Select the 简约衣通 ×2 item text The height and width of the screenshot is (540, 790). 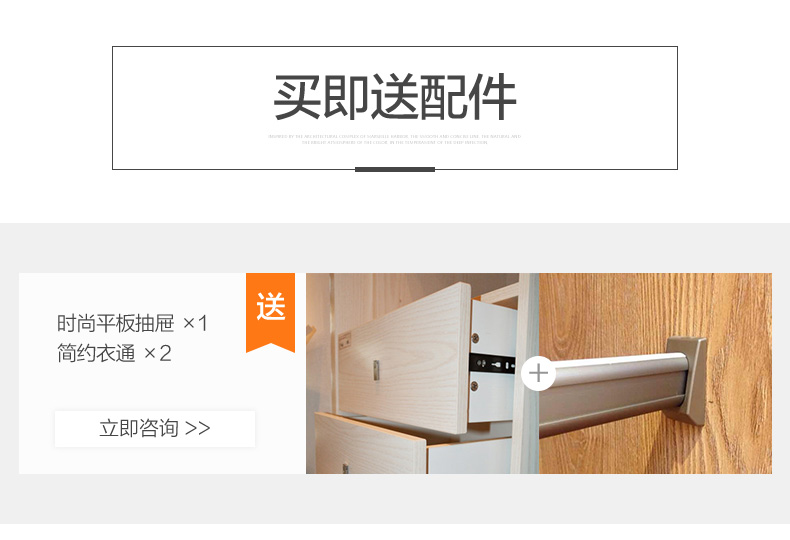point(114,353)
